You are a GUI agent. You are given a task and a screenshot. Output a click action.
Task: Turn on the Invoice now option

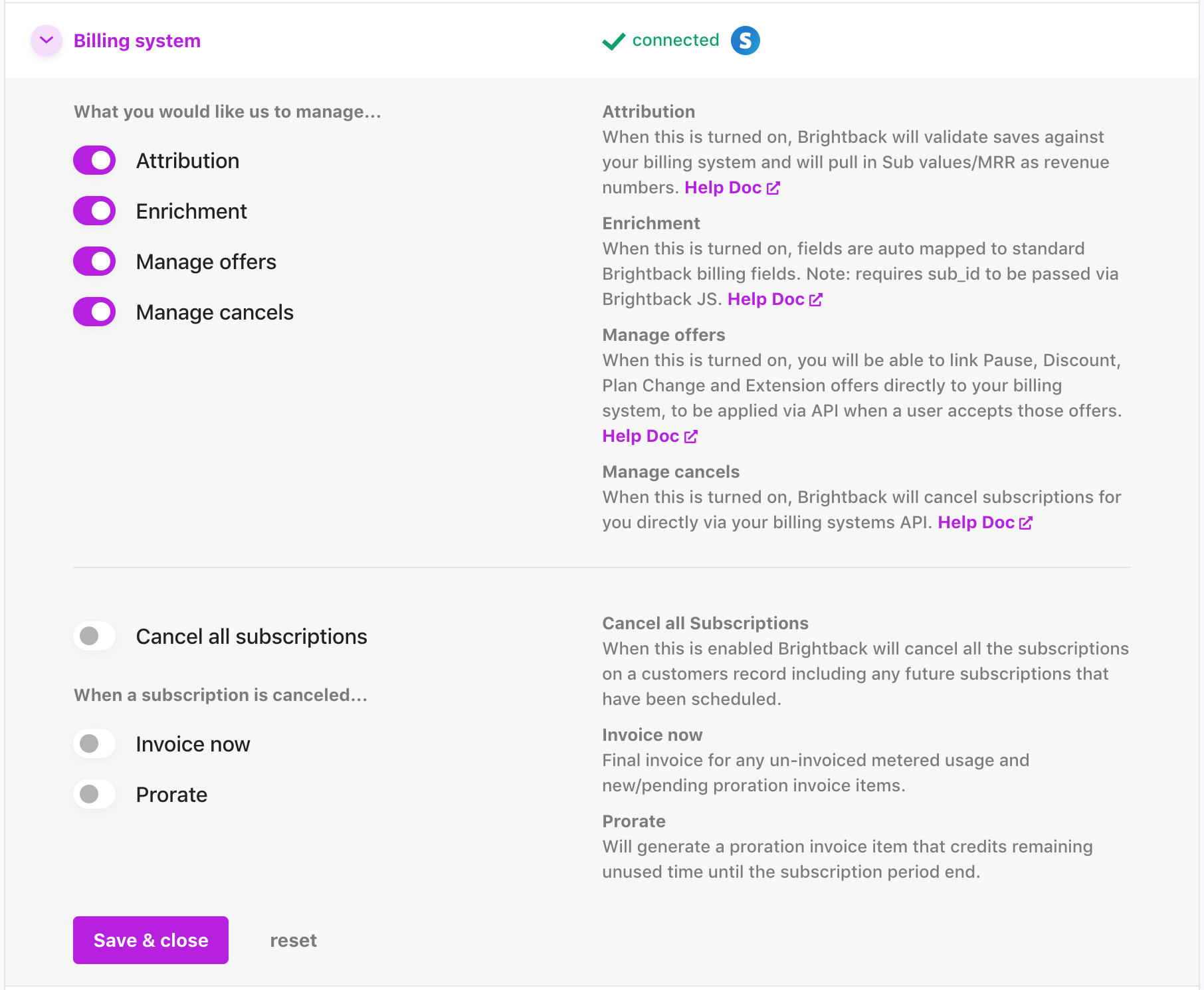click(x=94, y=743)
